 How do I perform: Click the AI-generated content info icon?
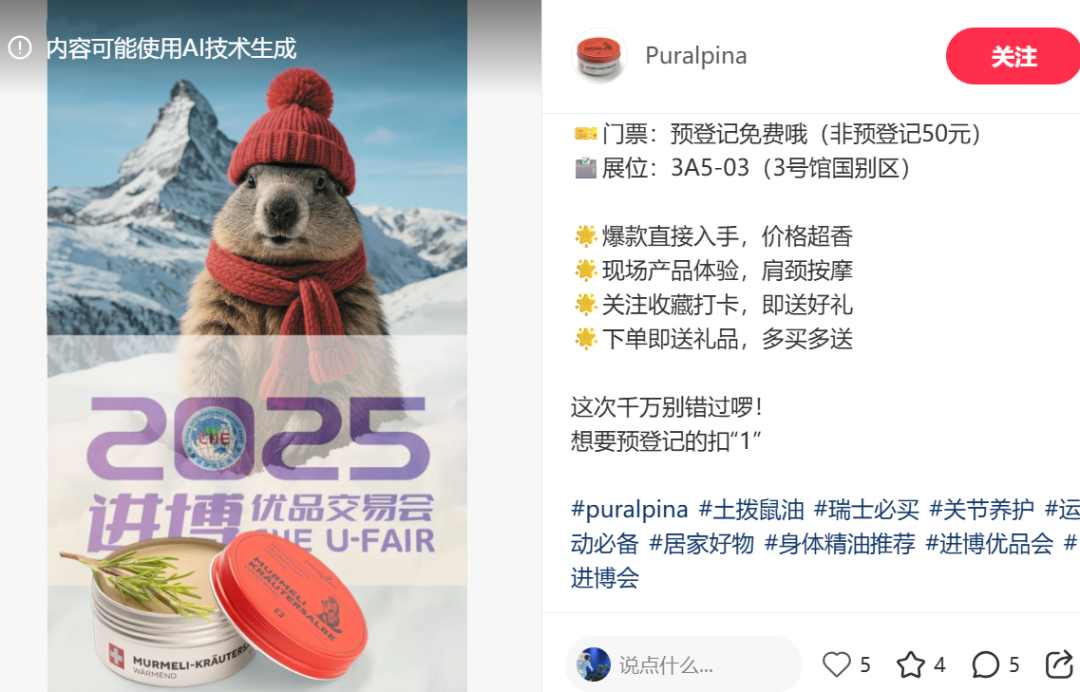coord(20,48)
